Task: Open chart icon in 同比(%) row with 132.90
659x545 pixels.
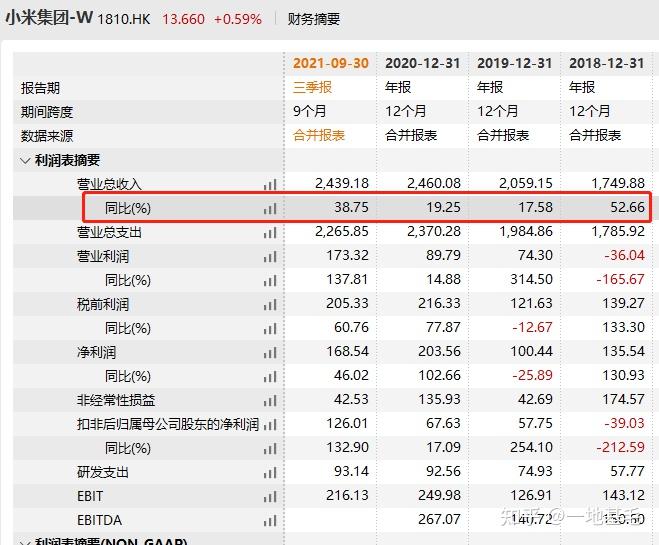Action: pyautogui.click(x=270, y=448)
